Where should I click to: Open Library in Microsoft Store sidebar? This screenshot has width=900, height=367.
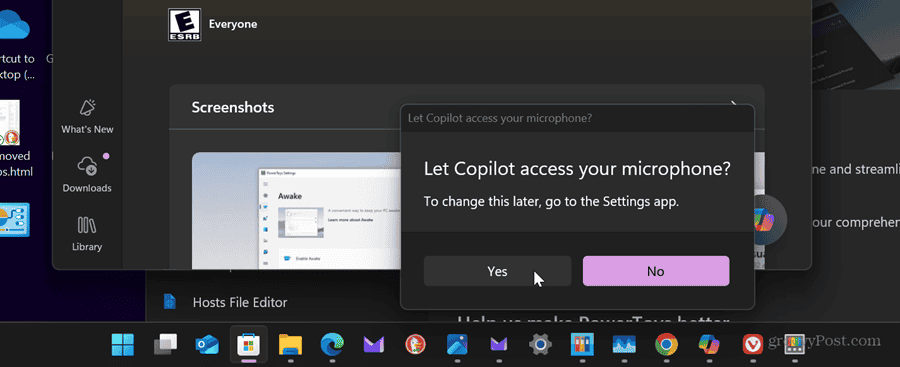[x=87, y=234]
